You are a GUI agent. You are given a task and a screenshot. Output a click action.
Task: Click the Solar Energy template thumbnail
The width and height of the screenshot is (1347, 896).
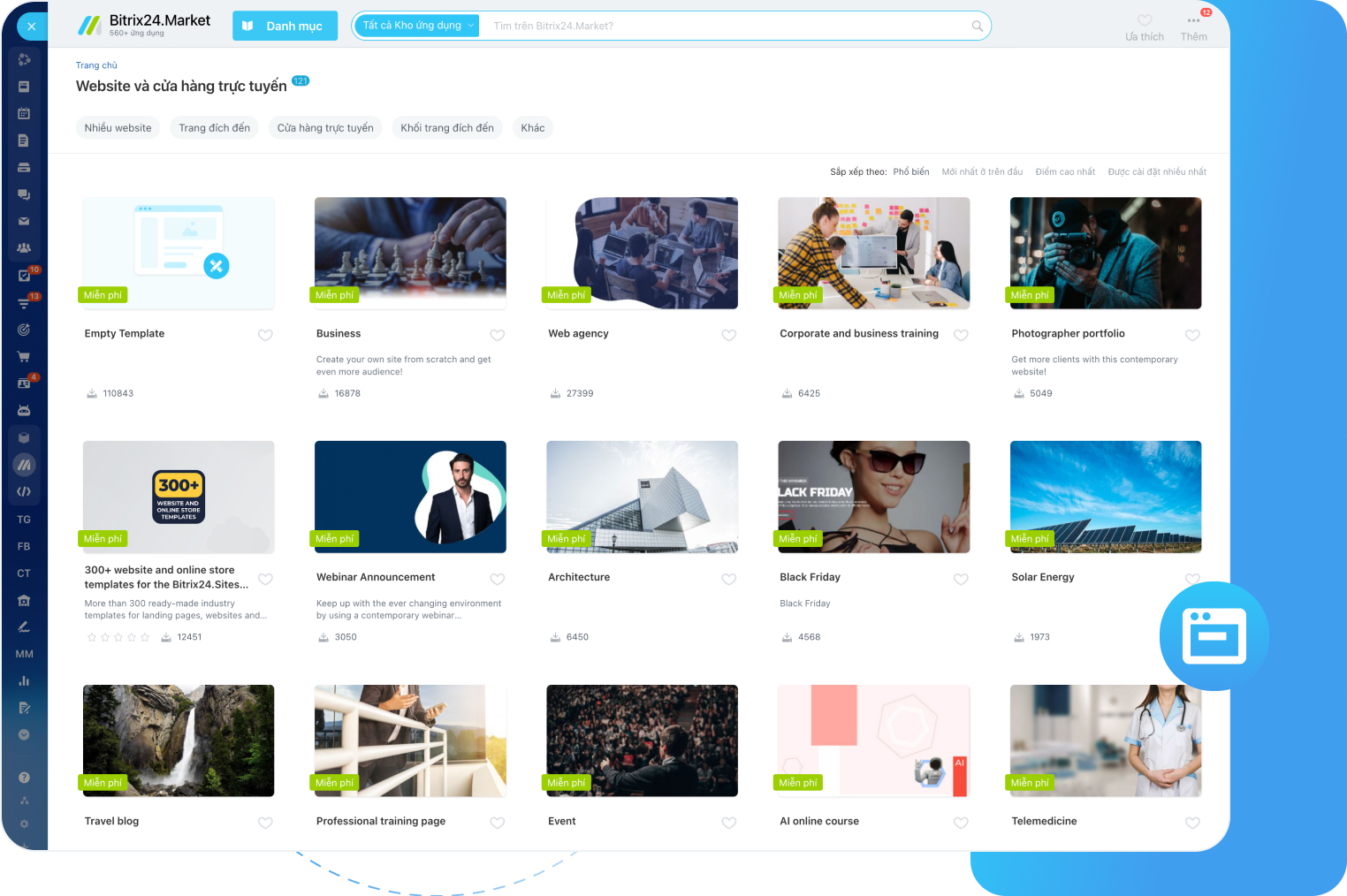click(x=1105, y=497)
